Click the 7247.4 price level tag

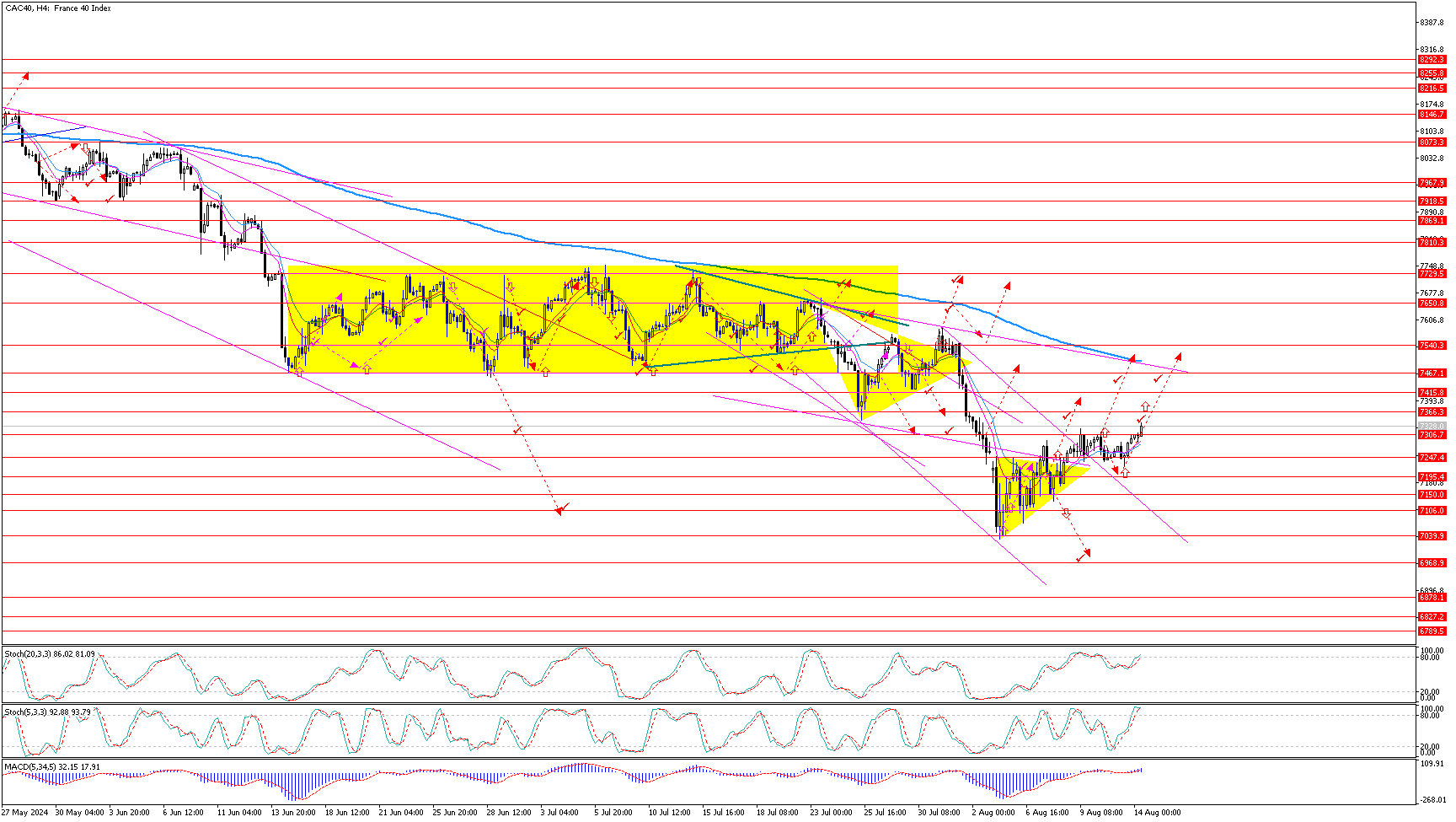[x=1432, y=457]
